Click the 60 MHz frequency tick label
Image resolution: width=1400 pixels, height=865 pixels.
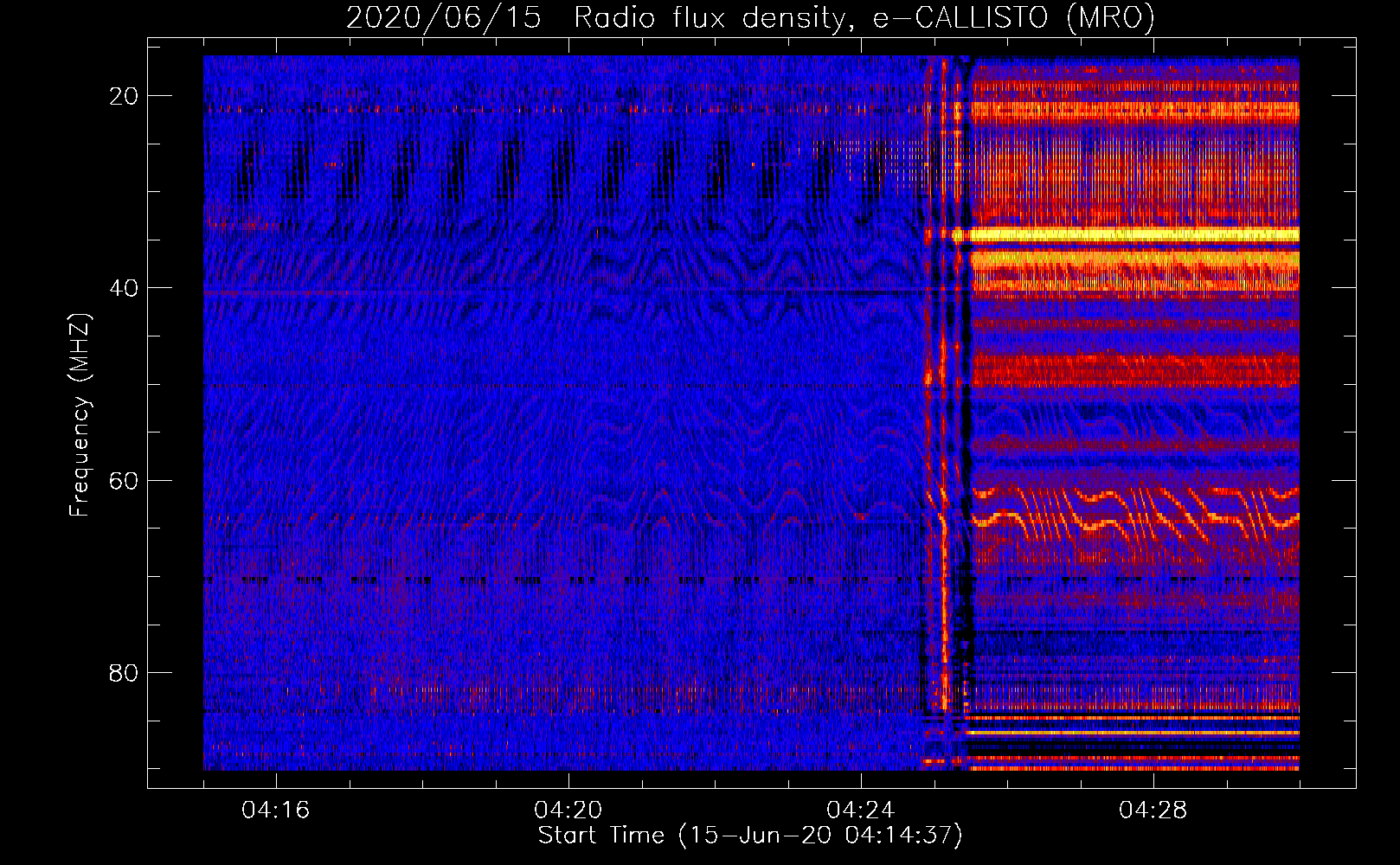(124, 480)
